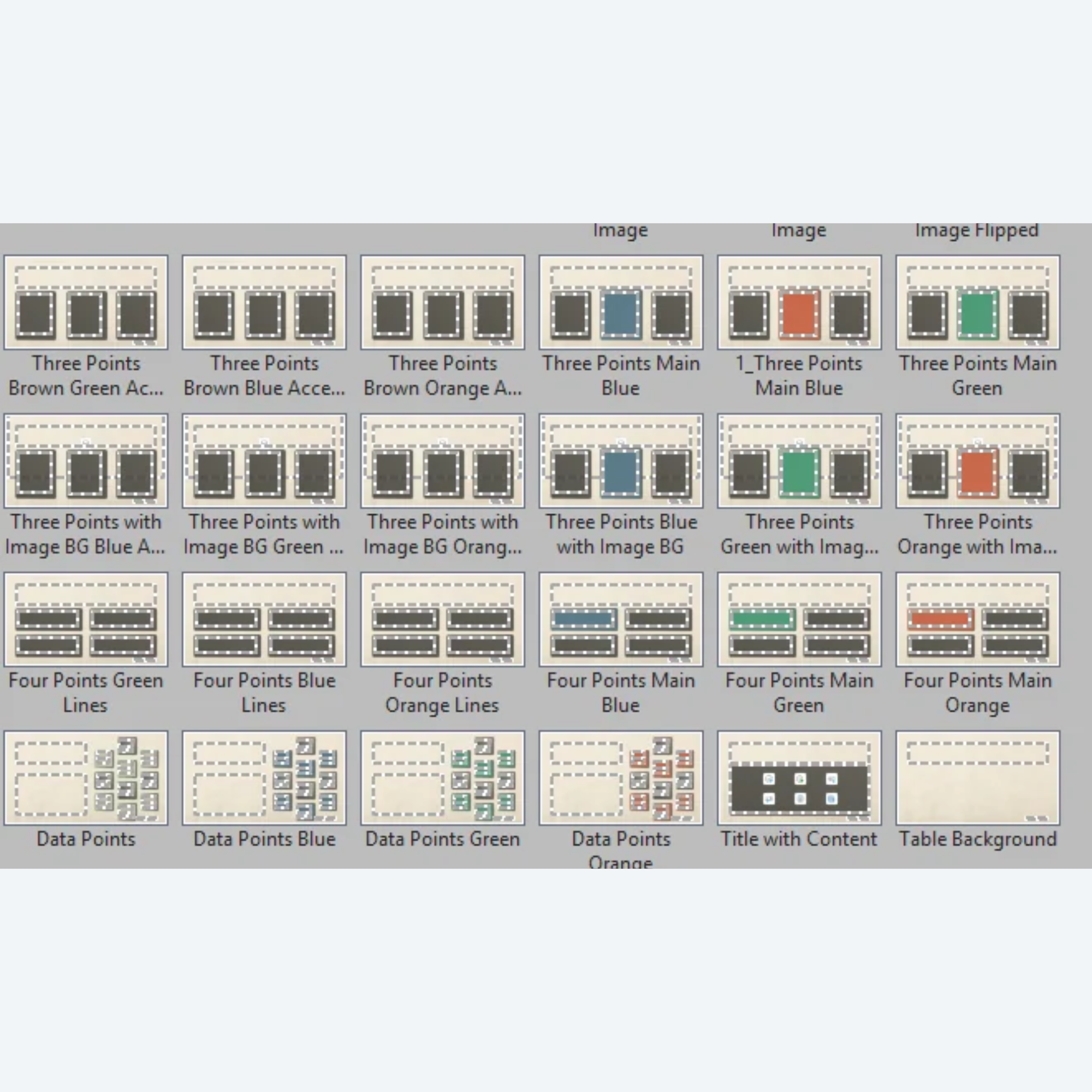Choose the Four Points Blue Lines layout
The height and width of the screenshot is (1092, 1092).
click(264, 619)
